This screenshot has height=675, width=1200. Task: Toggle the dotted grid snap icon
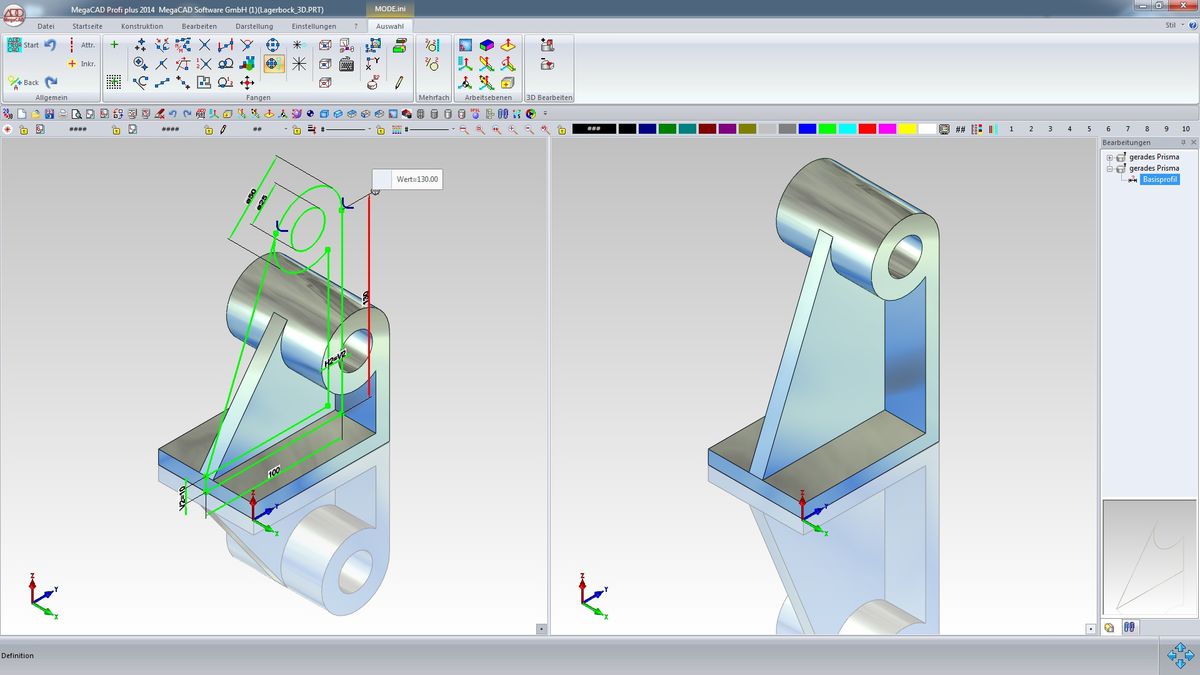[x=114, y=82]
